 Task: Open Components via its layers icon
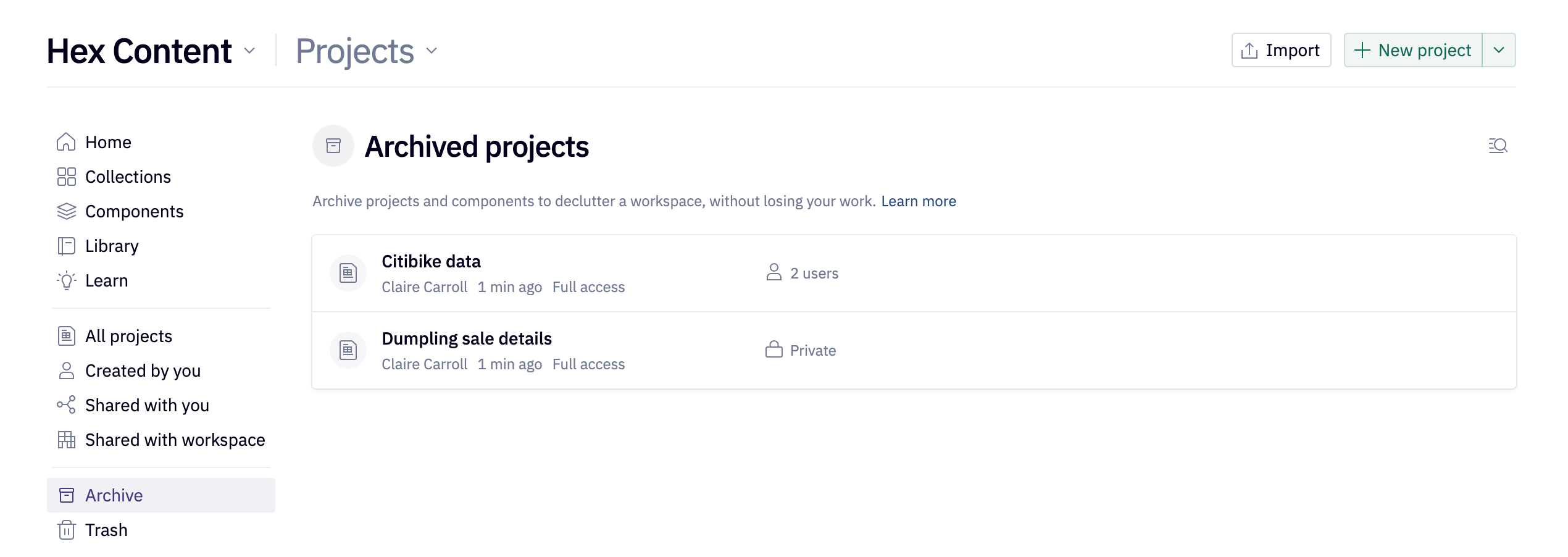tap(66, 211)
